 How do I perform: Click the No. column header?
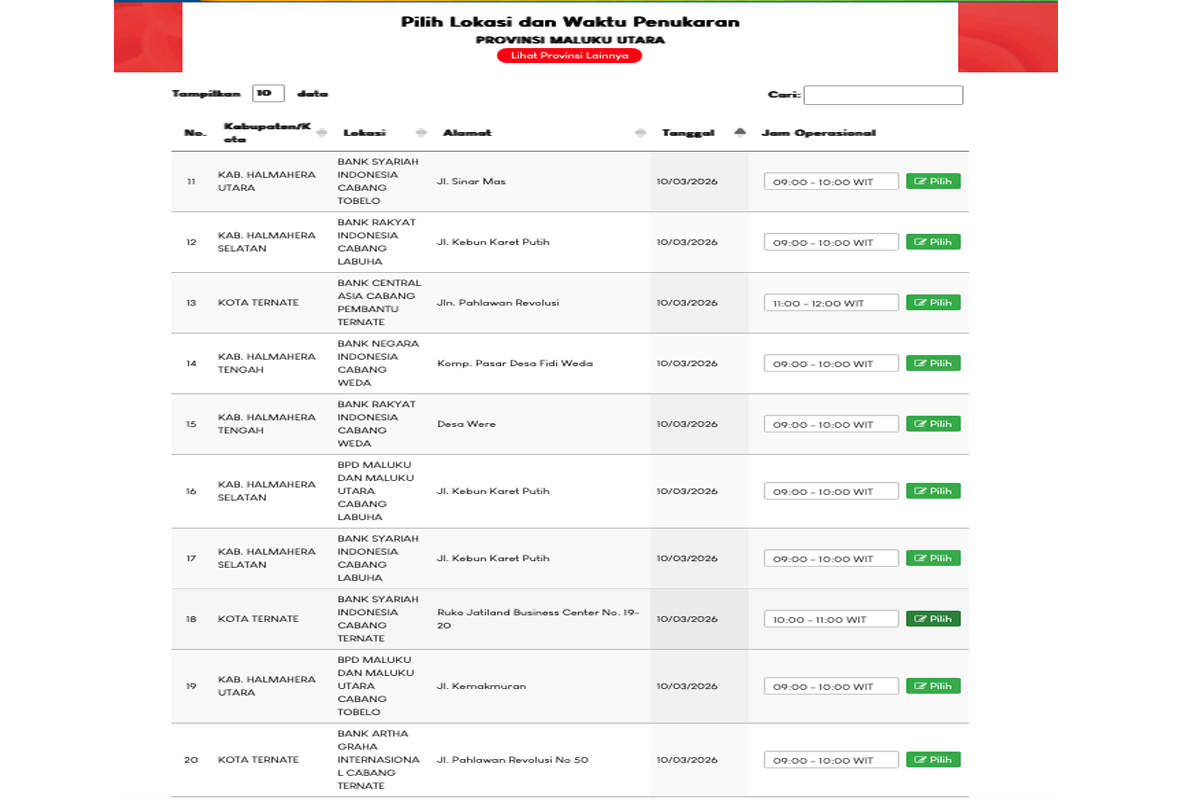[194, 133]
